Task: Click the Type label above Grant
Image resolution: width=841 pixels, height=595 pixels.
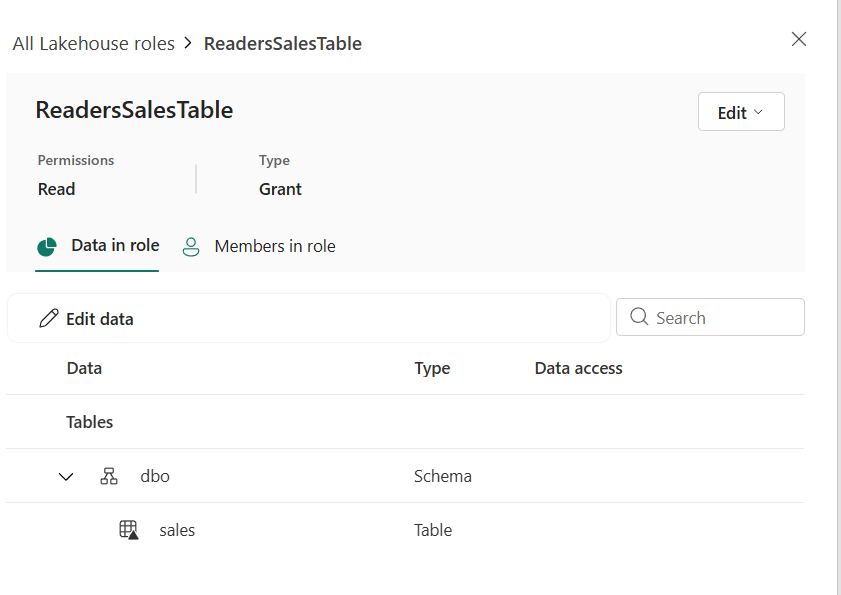Action: tap(274, 160)
